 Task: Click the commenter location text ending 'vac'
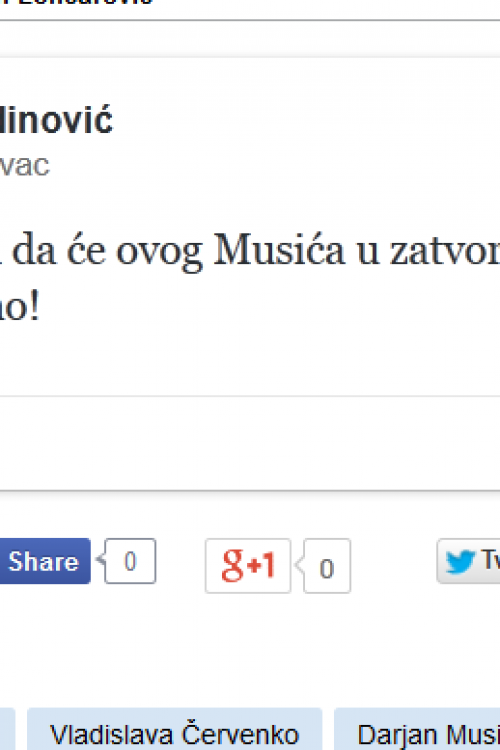coord(24,165)
